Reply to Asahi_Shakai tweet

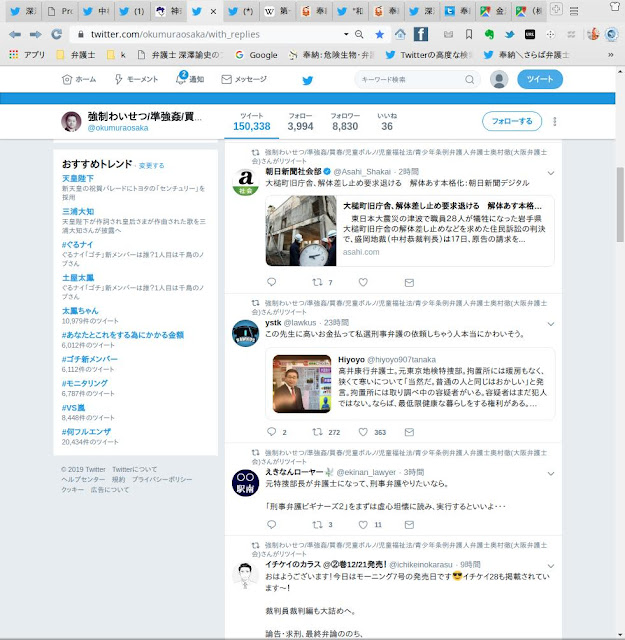[271, 282]
